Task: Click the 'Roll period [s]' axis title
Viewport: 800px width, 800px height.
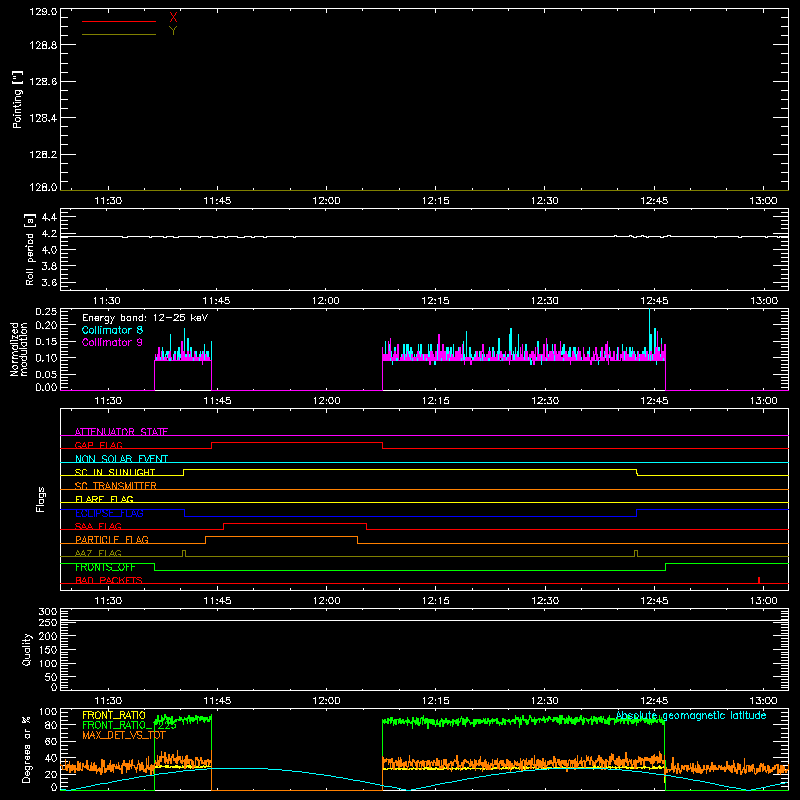Action: click(30, 249)
